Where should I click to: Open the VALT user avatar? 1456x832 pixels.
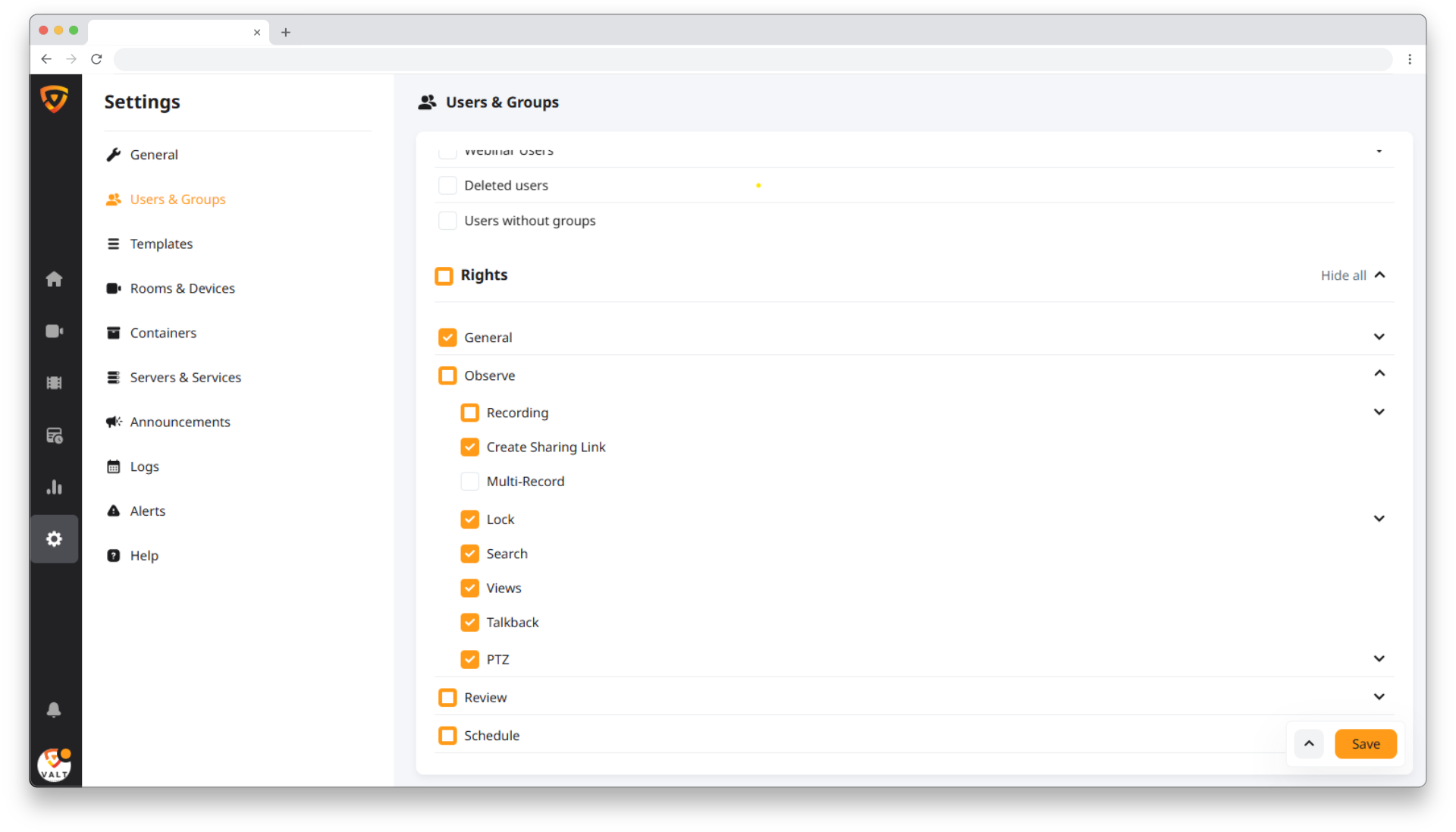(54, 764)
